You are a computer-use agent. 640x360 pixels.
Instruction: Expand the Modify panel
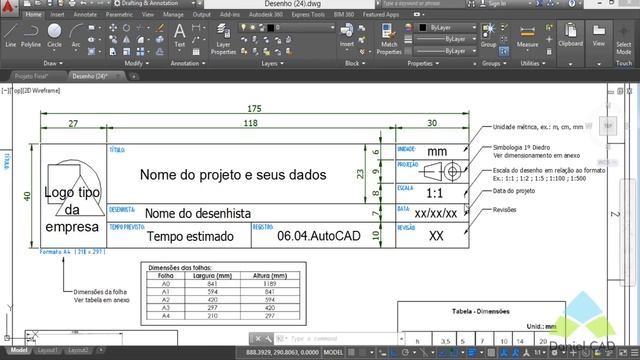(x=136, y=63)
